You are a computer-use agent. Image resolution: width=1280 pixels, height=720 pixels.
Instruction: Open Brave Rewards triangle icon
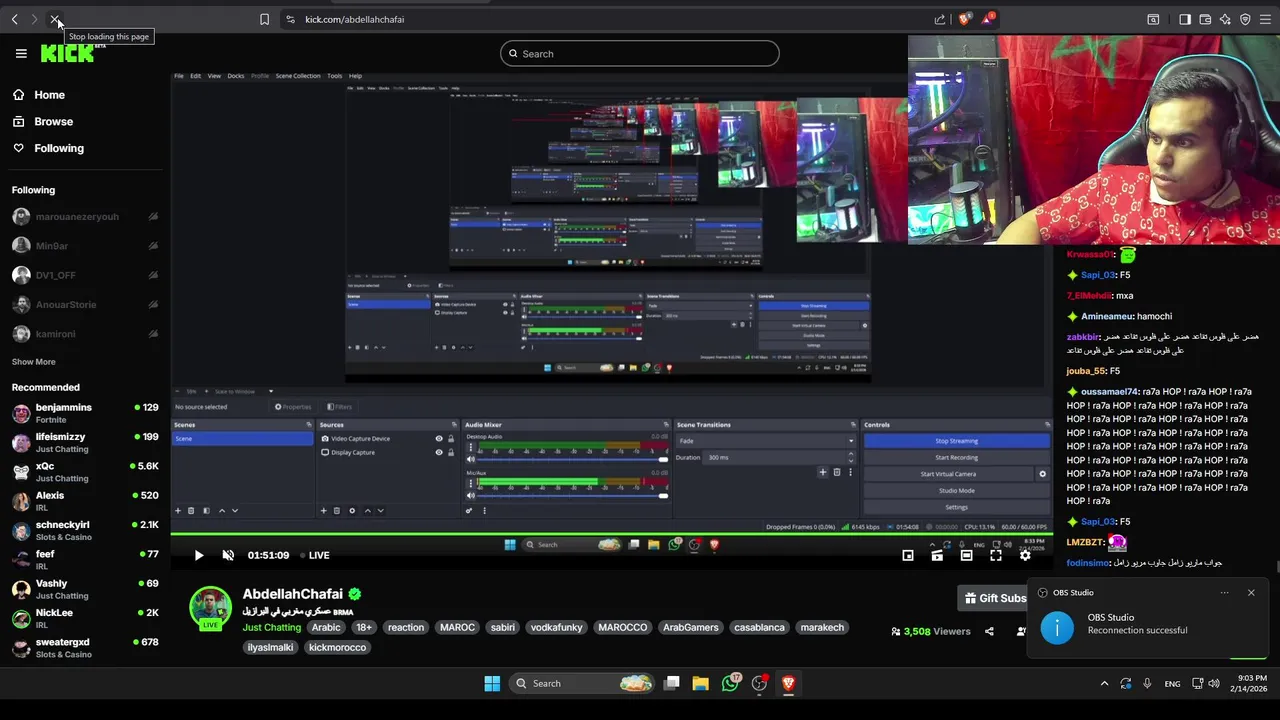click(988, 19)
